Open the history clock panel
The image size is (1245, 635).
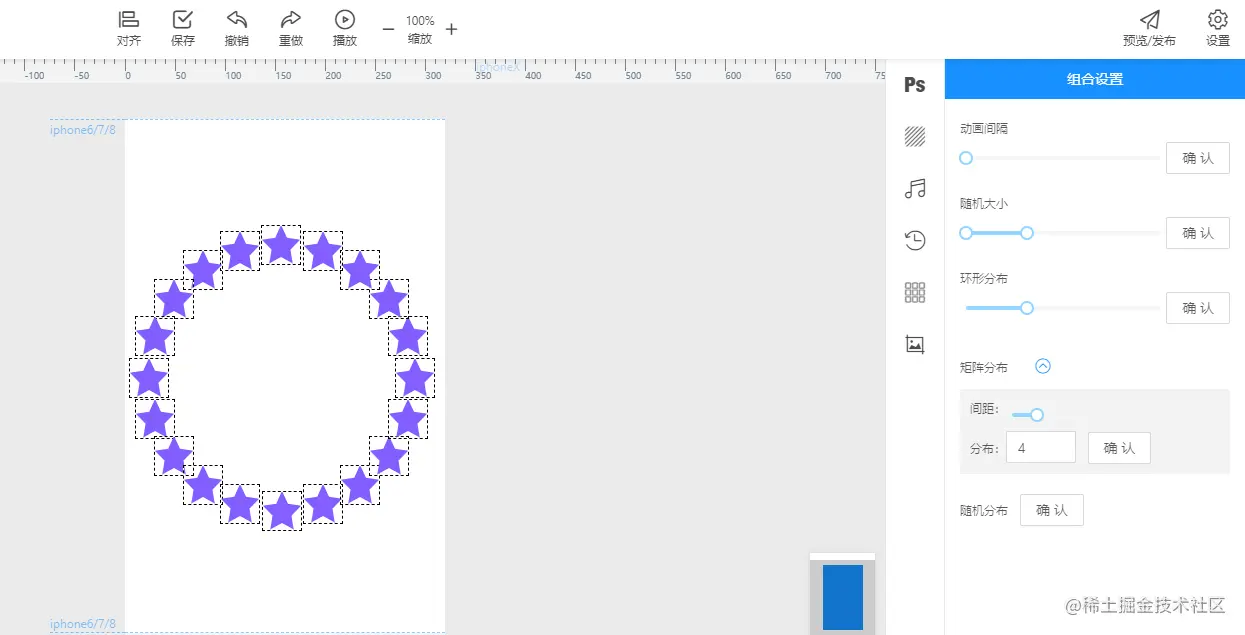point(915,240)
